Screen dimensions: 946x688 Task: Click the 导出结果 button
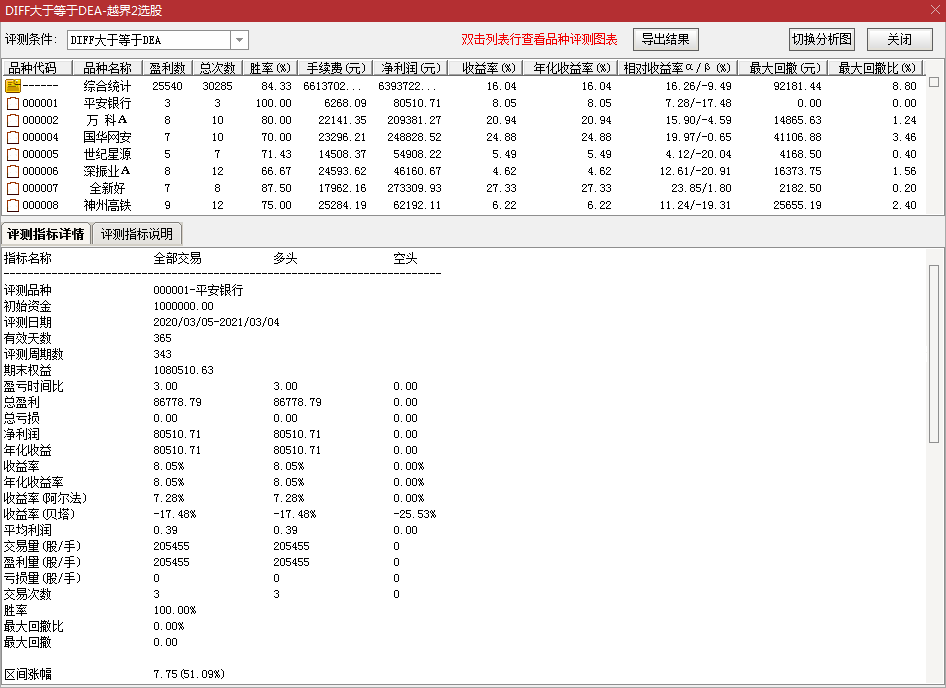pyautogui.click(x=665, y=39)
